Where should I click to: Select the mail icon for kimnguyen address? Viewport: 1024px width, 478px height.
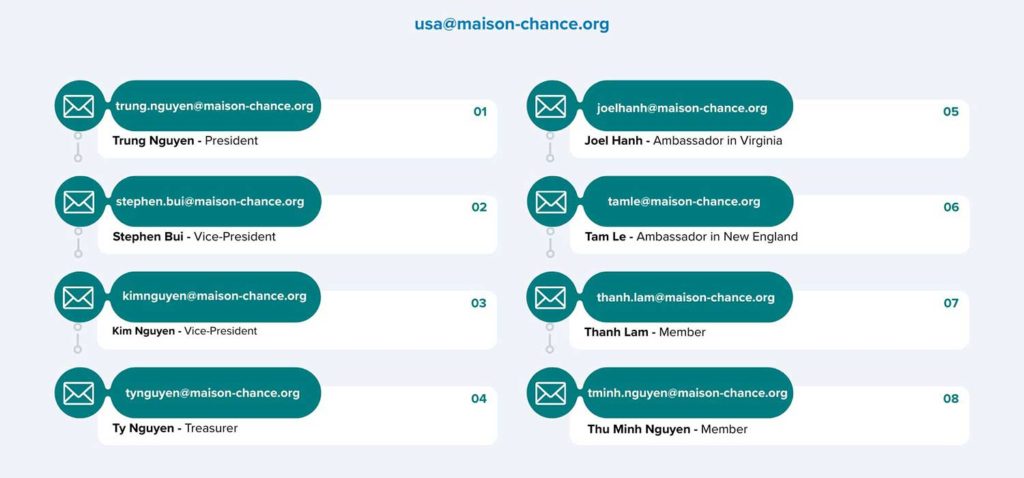(78, 298)
